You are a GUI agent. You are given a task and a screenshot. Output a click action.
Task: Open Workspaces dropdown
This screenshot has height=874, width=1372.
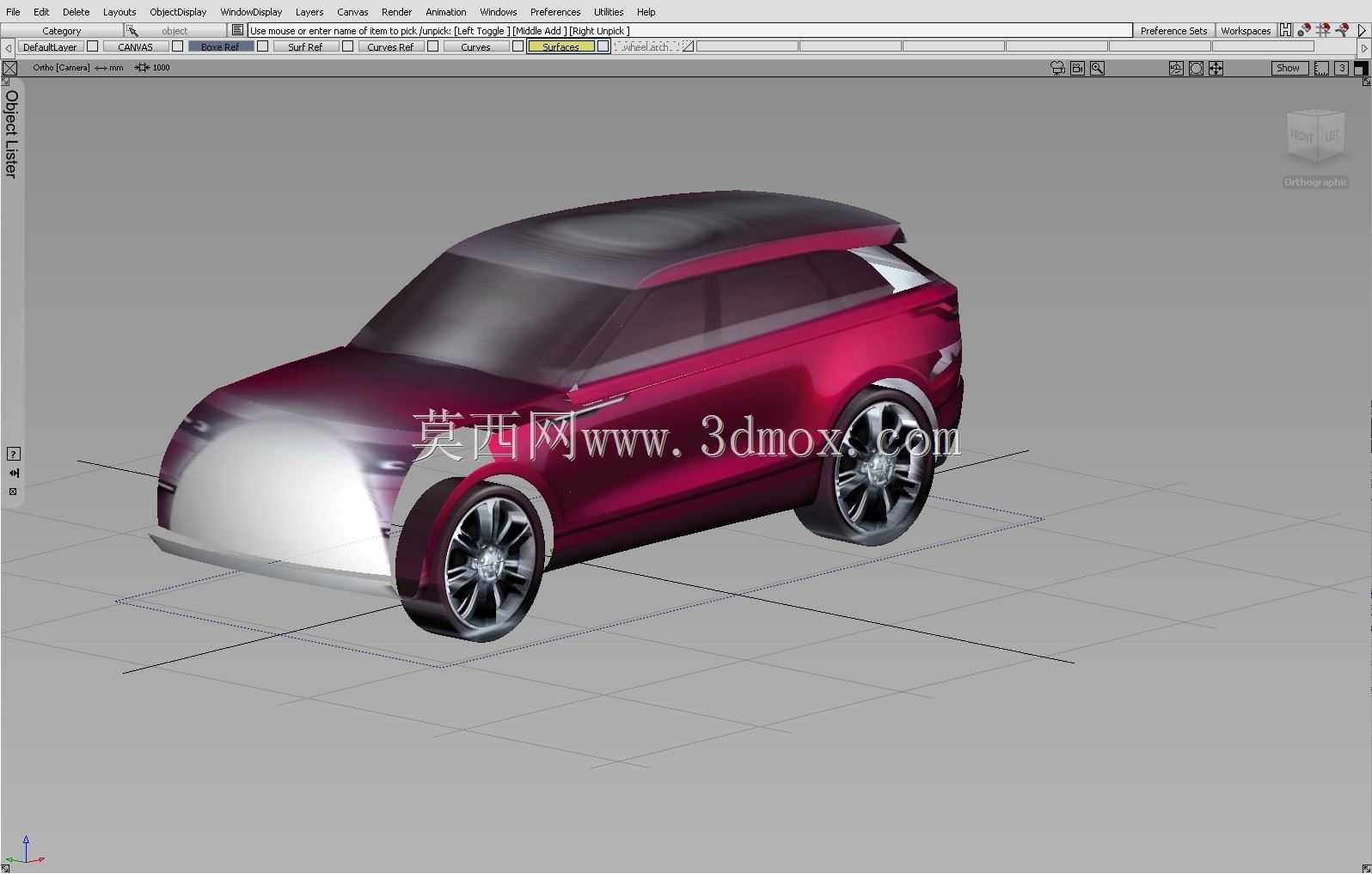(x=1246, y=30)
